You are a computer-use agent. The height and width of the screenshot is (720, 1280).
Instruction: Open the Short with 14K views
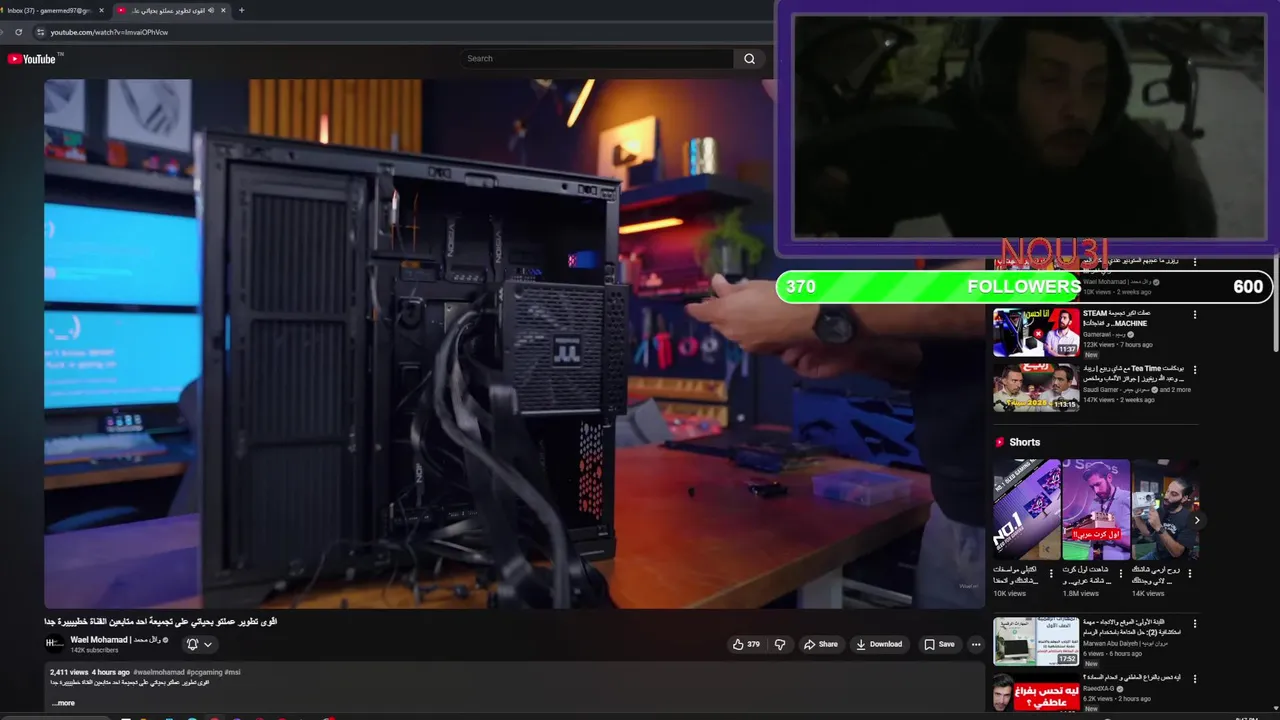point(1165,510)
